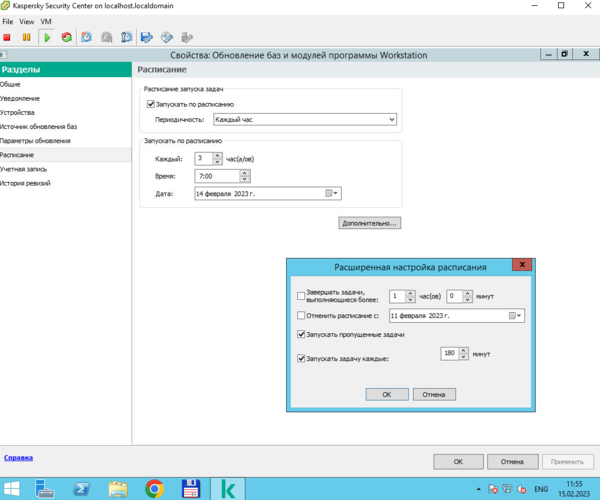600x500 pixels.
Task: Click the green play VM toolbar icon
Action: point(47,37)
